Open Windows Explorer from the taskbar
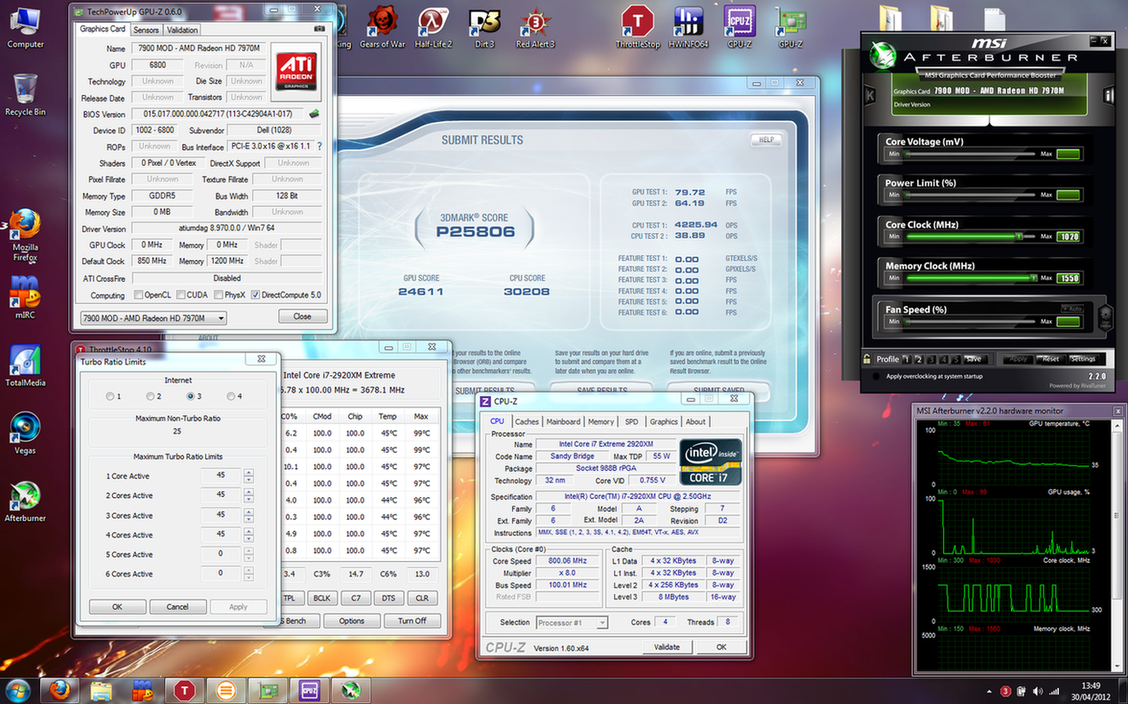 click(x=101, y=690)
